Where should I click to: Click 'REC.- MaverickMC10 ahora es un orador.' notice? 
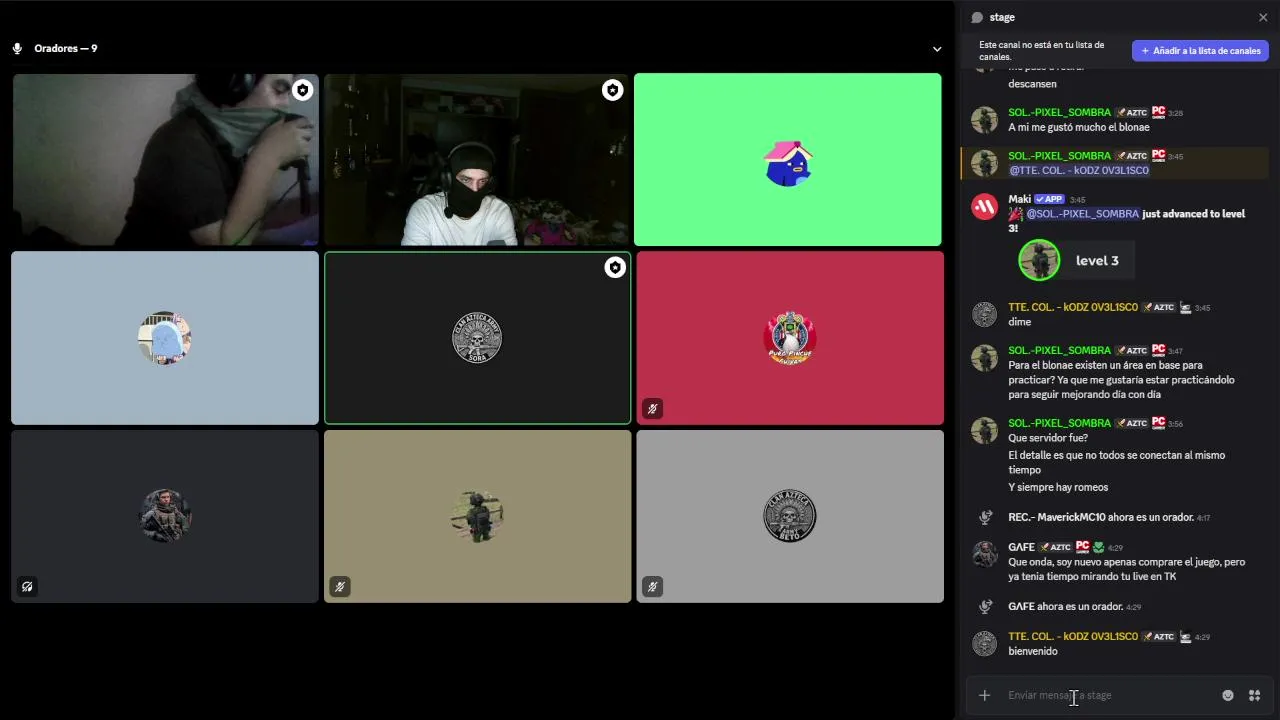click(1101, 517)
